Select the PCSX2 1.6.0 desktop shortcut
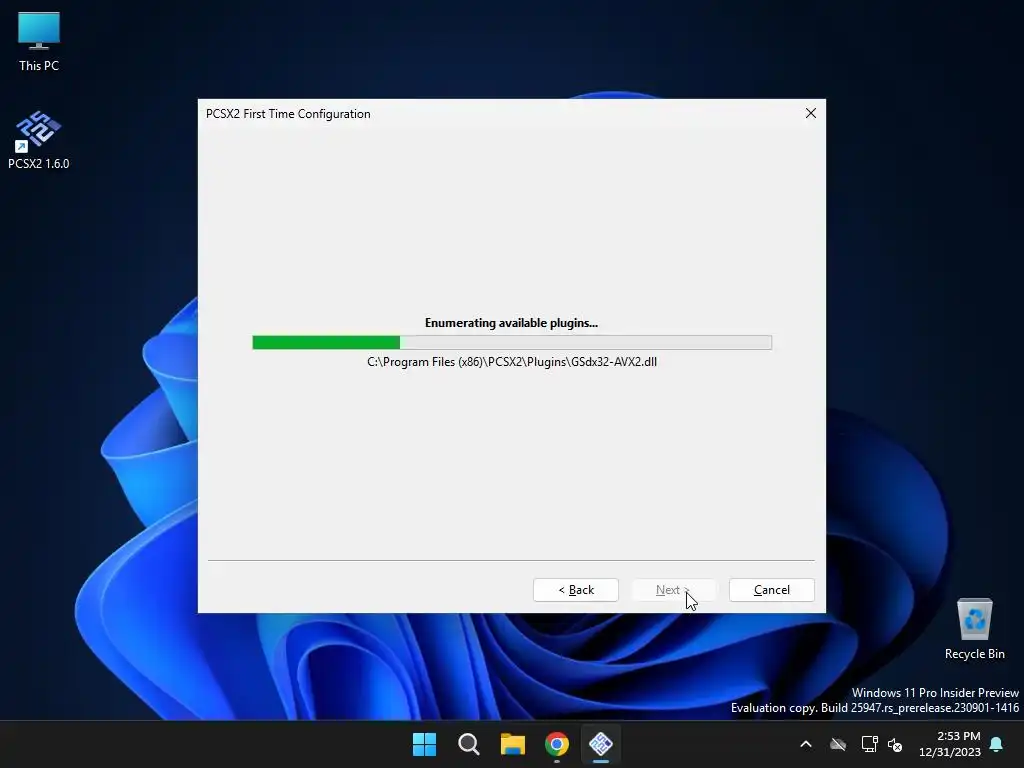Image resolution: width=1024 pixels, height=768 pixels. [39, 140]
